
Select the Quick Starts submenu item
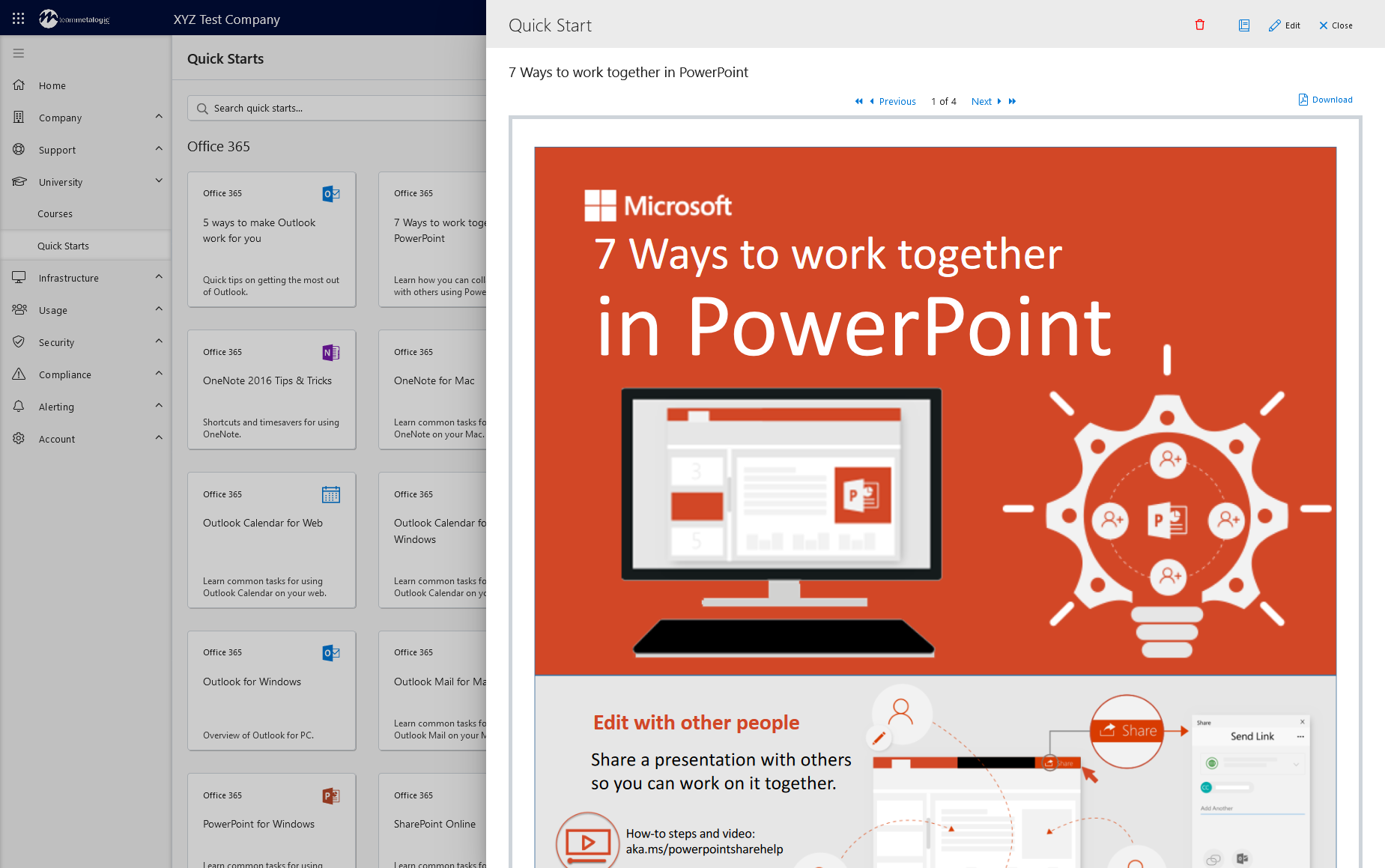(x=85, y=246)
